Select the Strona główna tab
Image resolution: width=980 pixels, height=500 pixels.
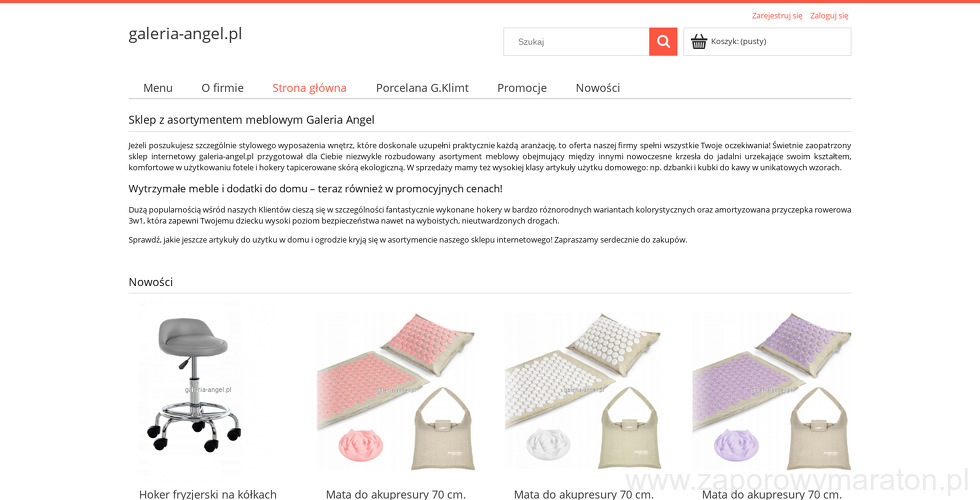(309, 88)
